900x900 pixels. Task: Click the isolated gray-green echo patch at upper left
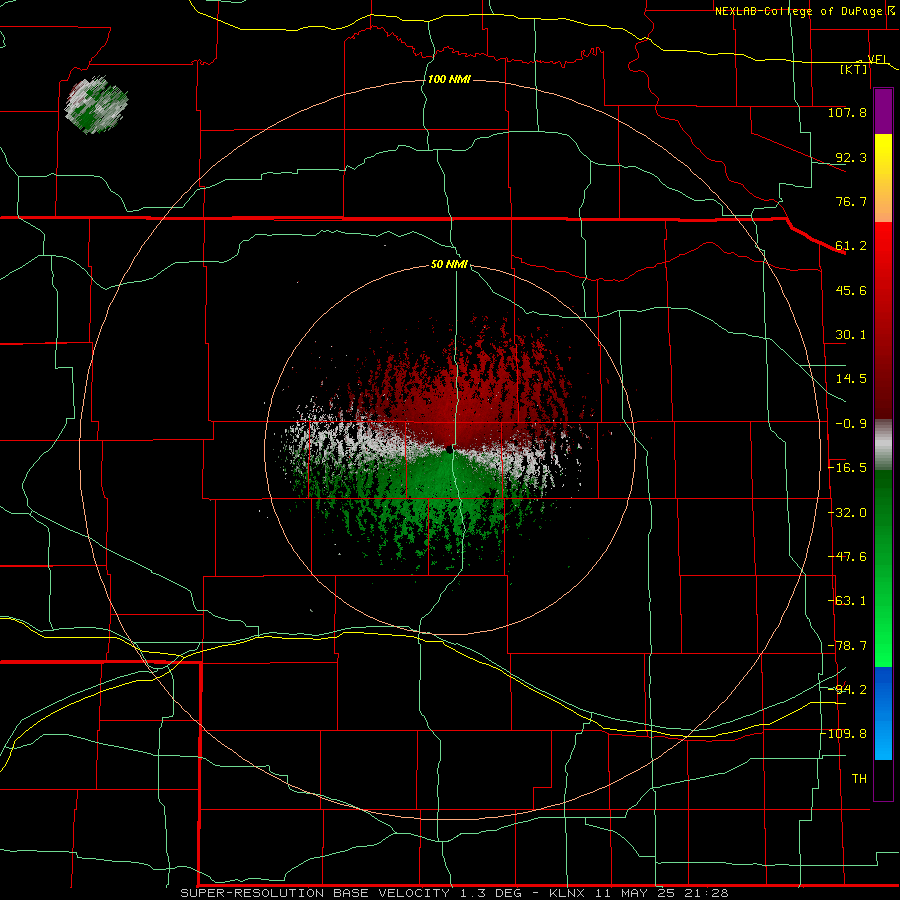(x=96, y=105)
